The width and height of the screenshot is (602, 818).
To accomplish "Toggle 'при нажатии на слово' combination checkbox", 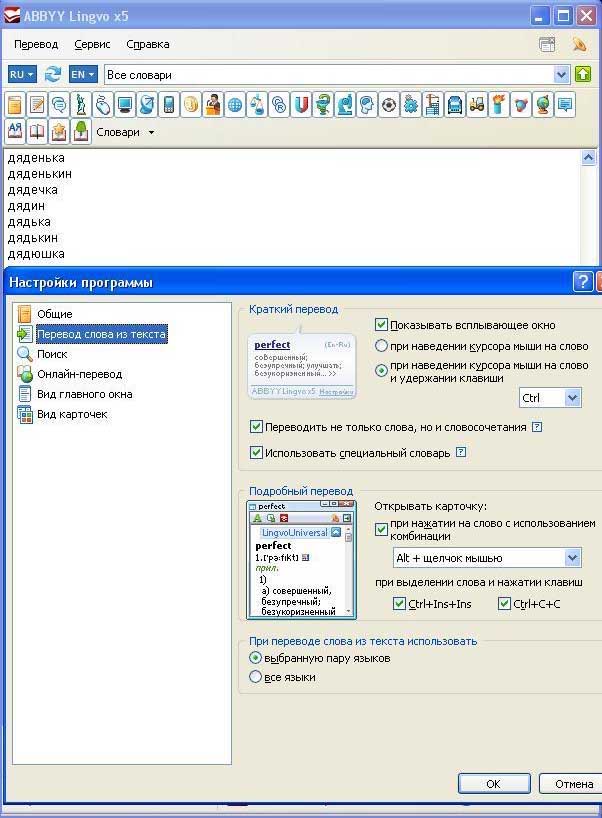I will pyautogui.click(x=381, y=530).
